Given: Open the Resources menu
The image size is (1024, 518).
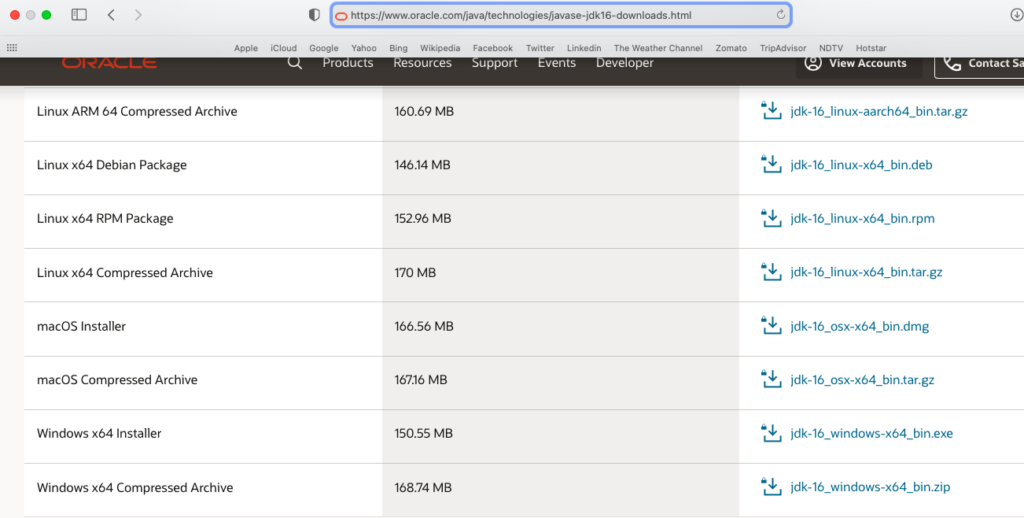Looking at the screenshot, I should [422, 63].
